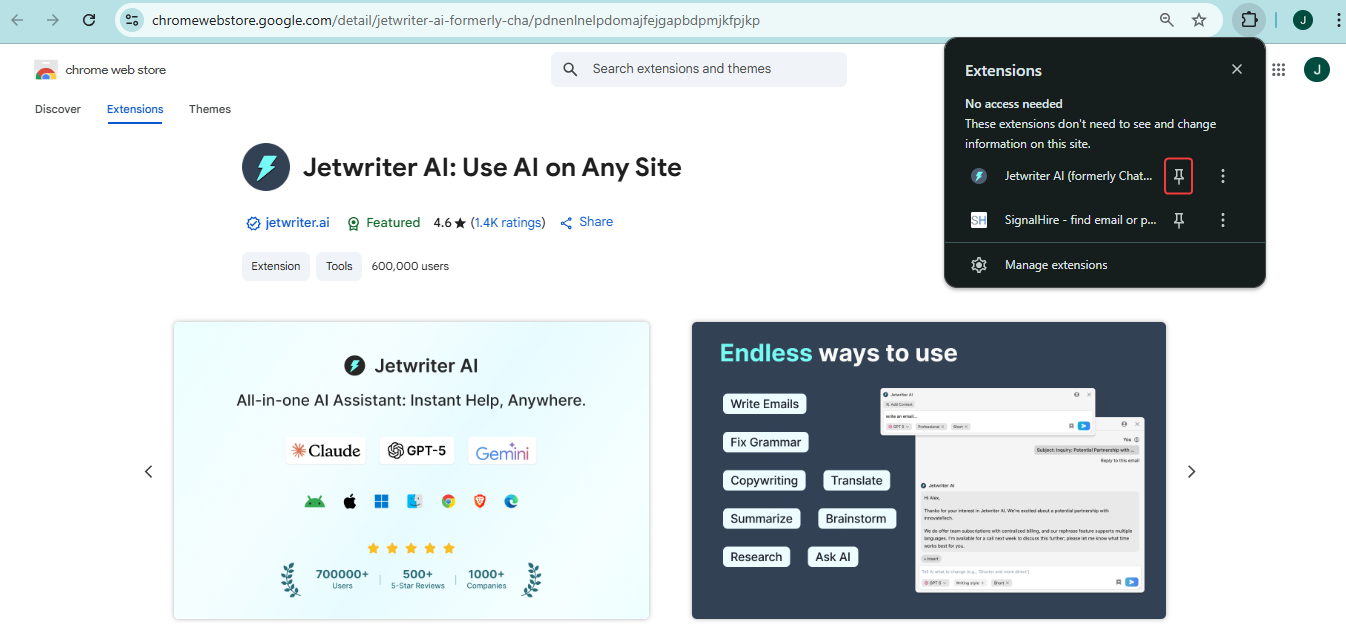Open more options for SignalHire

coord(1223,220)
